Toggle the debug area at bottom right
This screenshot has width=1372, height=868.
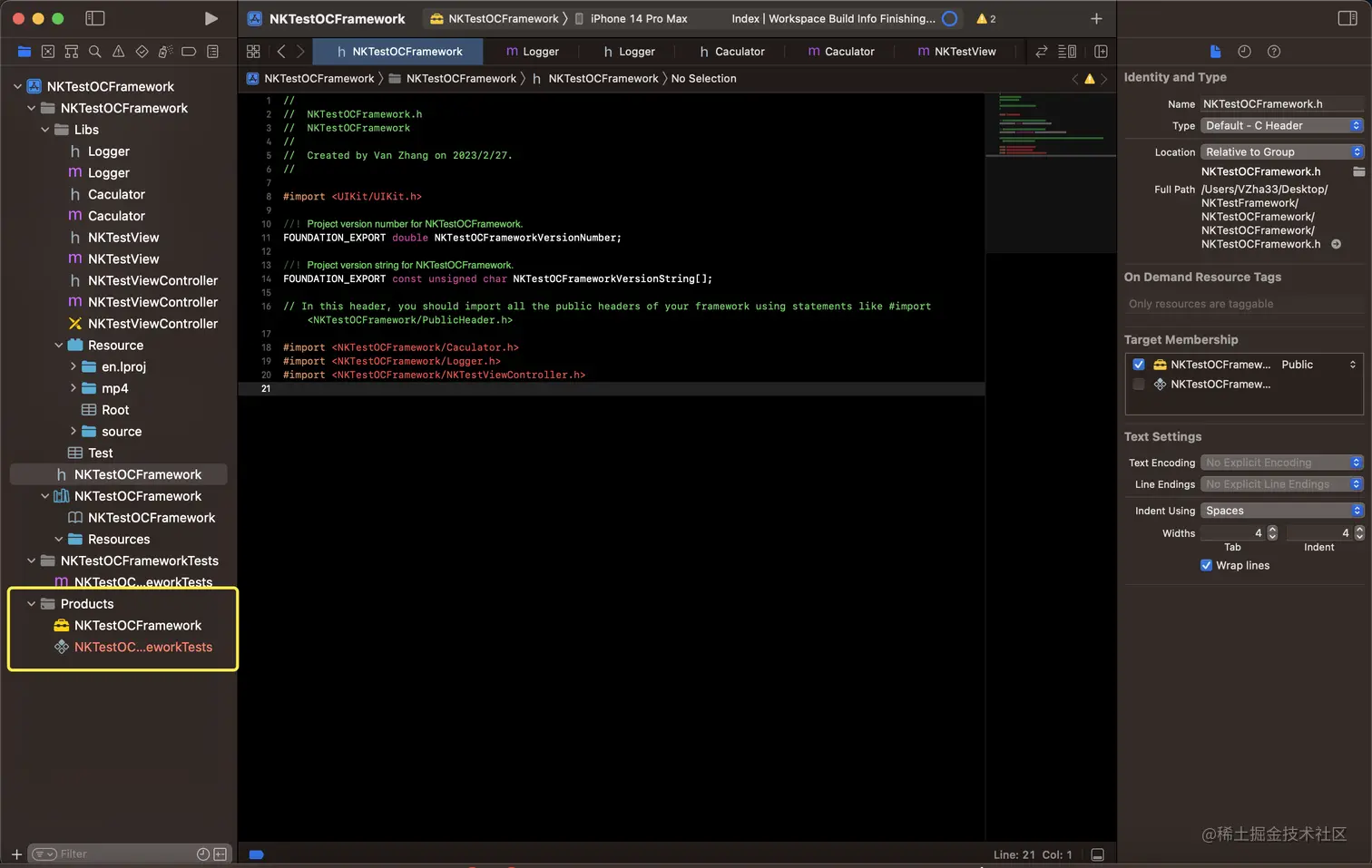point(1097,854)
